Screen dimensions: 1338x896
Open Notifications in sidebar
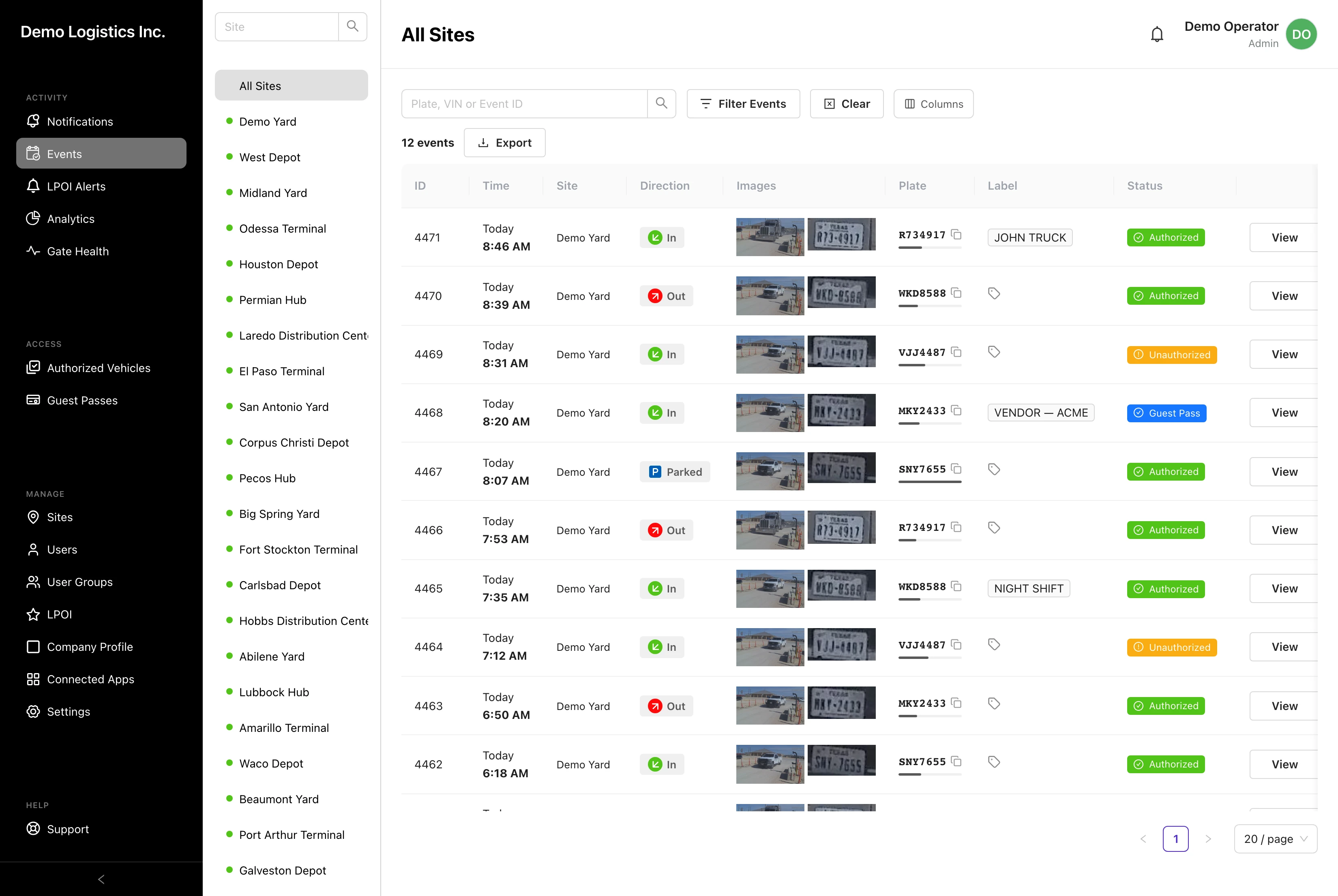[x=101, y=121]
